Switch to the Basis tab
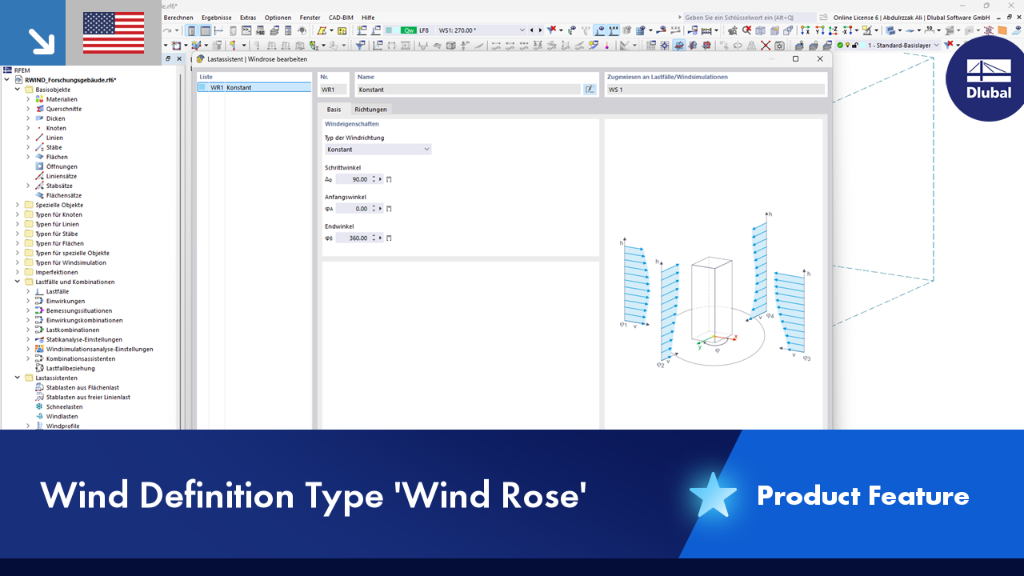Screen dimensions: 1024x576 pos(334,109)
